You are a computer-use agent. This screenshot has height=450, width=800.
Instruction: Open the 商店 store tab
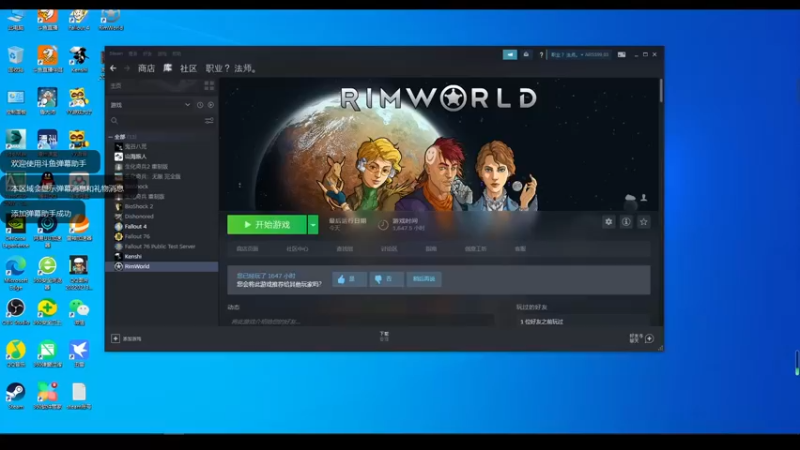coord(146,68)
